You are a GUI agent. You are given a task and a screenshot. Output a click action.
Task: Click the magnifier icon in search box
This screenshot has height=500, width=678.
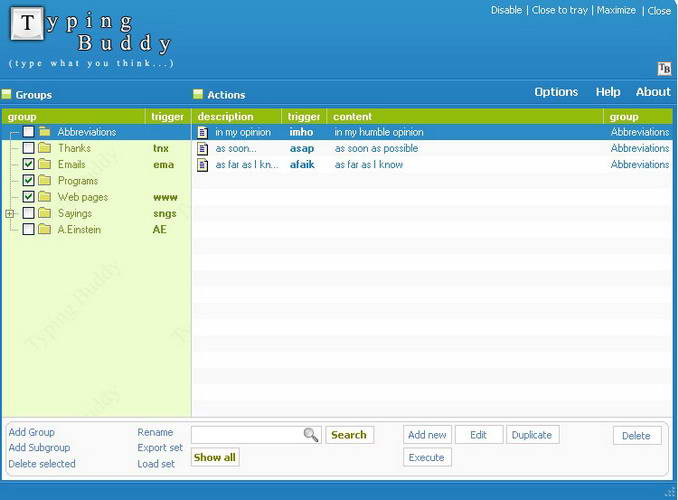click(x=310, y=435)
